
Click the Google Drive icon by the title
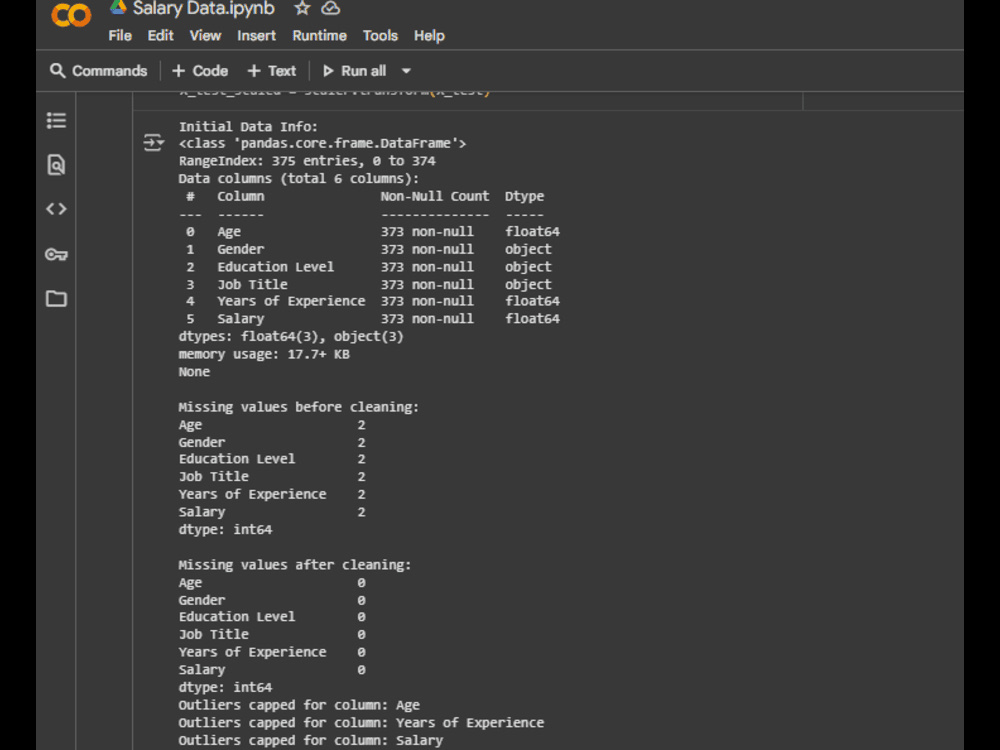[x=118, y=7]
